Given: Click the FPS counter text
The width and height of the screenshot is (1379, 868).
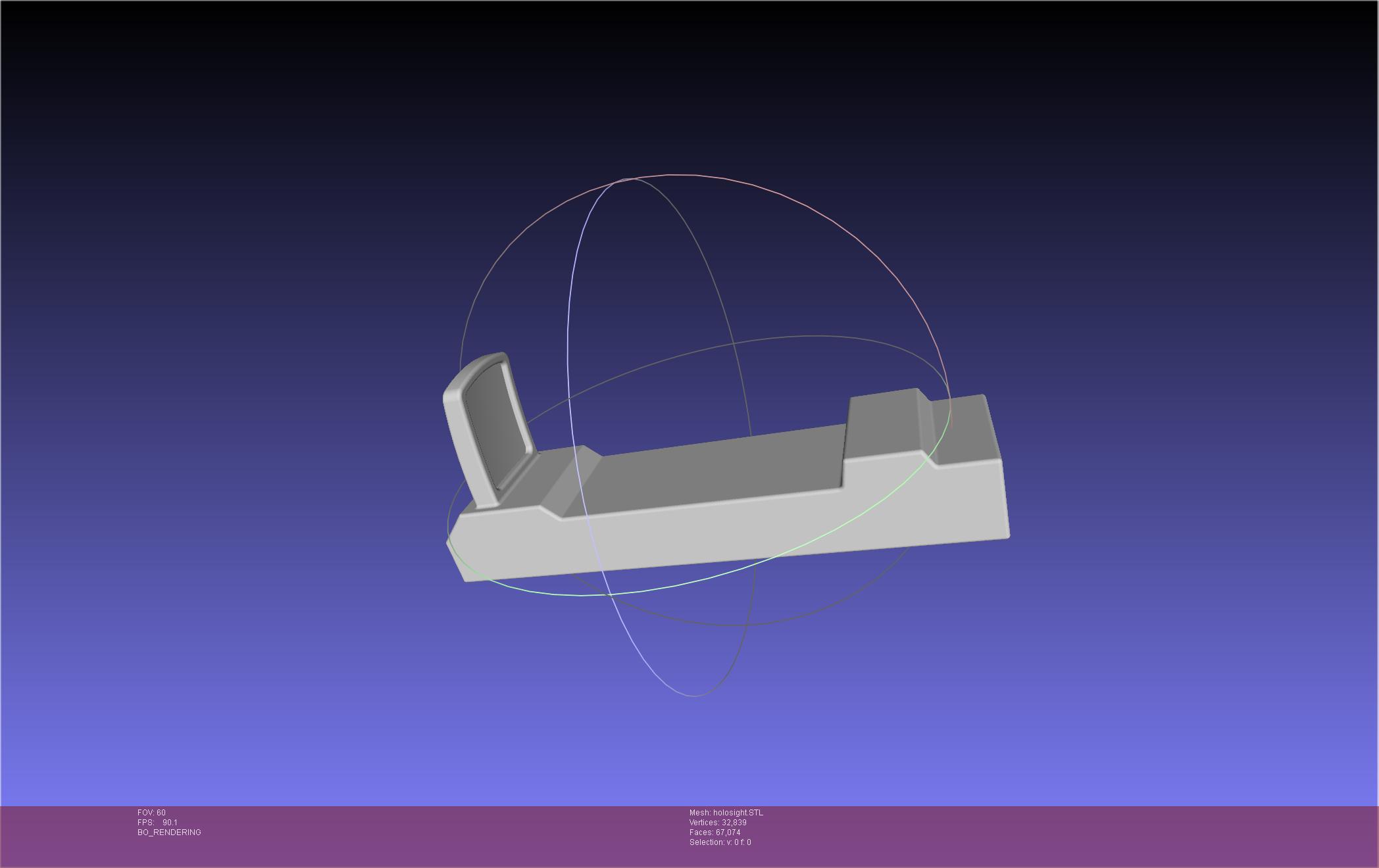Looking at the screenshot, I should coord(157,823).
